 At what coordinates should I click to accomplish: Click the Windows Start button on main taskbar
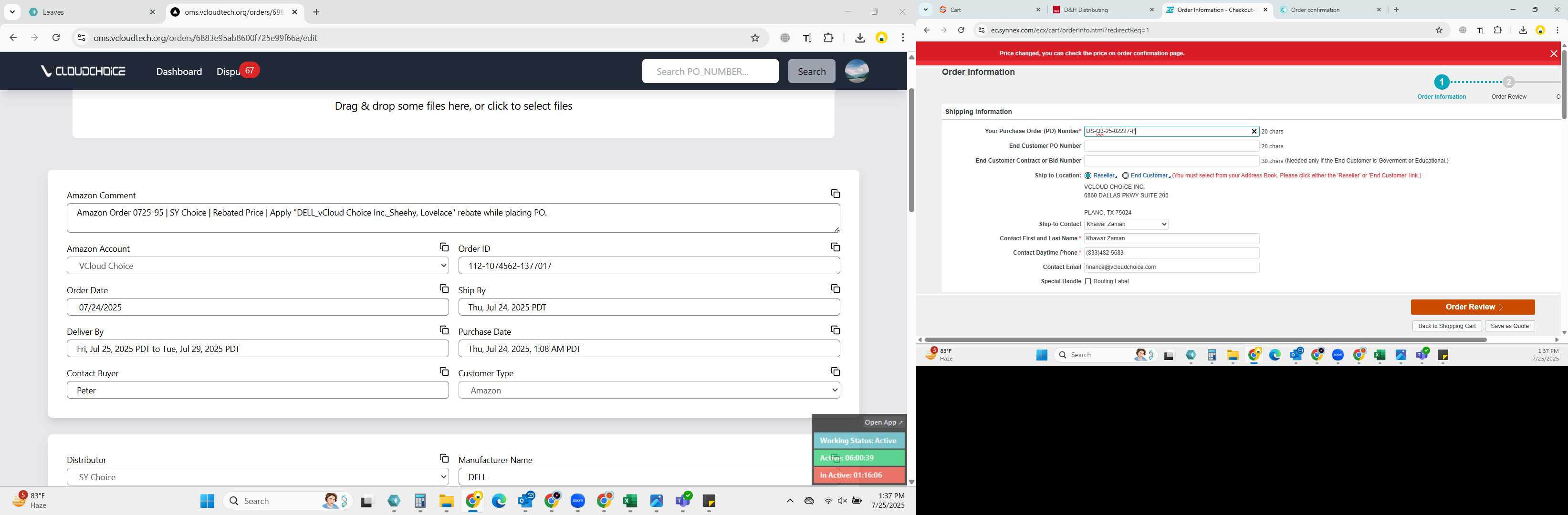pos(207,501)
